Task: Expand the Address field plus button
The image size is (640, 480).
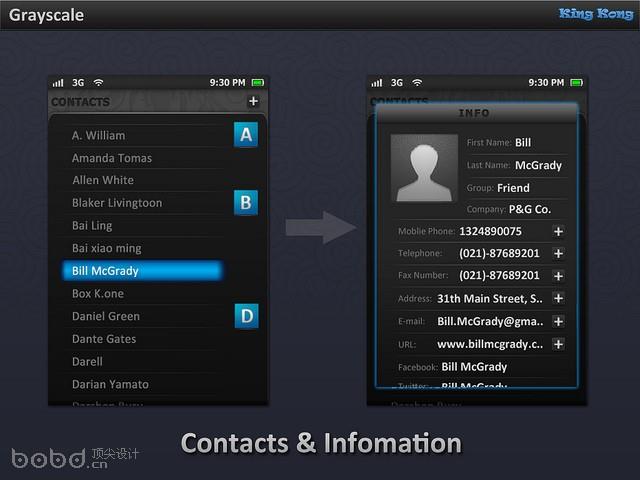Action: [x=558, y=298]
